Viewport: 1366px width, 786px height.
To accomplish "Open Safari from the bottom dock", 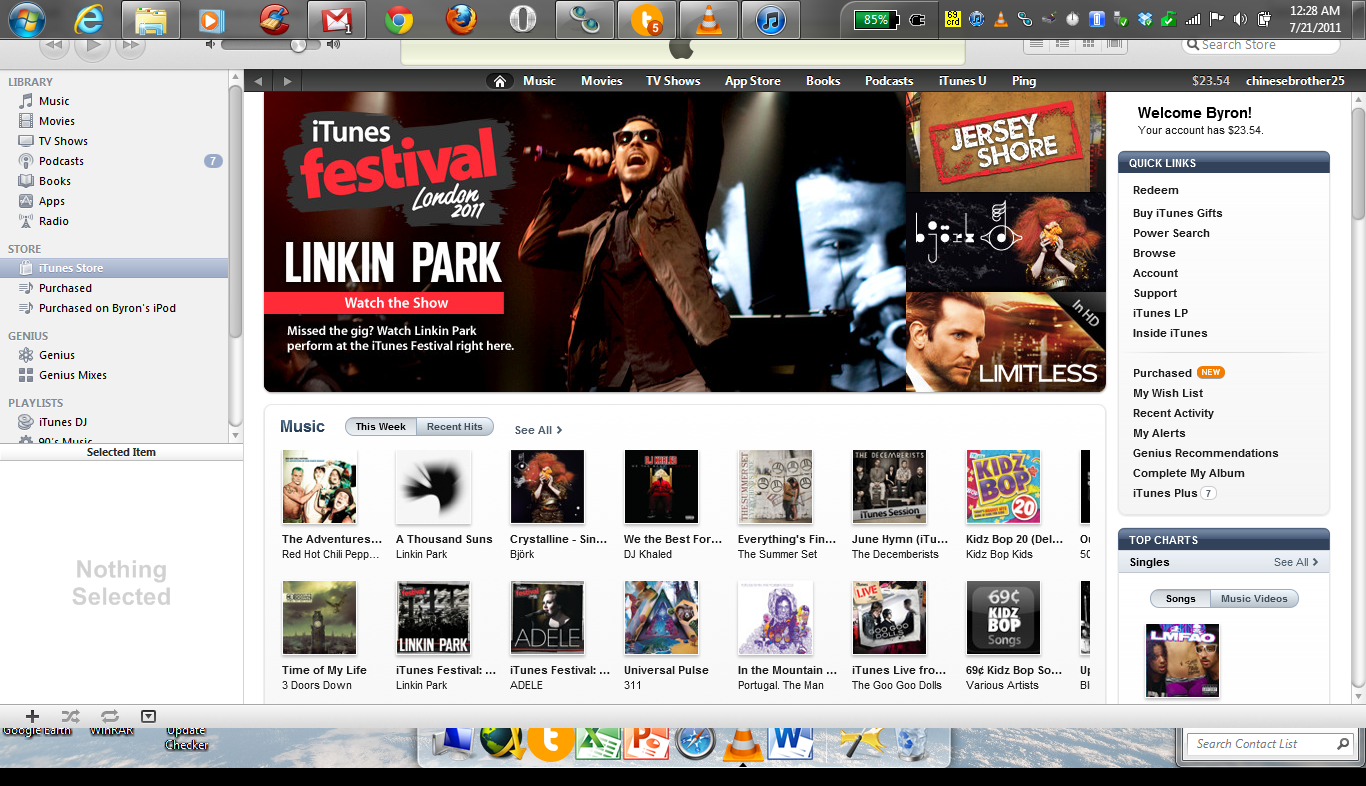I will point(695,744).
